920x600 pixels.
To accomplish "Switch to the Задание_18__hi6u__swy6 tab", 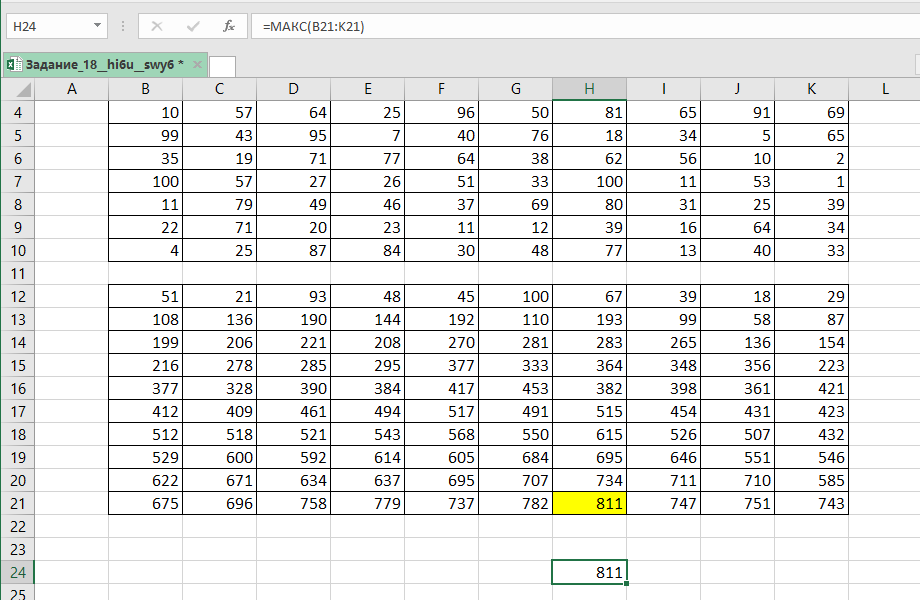I will coord(98,65).
